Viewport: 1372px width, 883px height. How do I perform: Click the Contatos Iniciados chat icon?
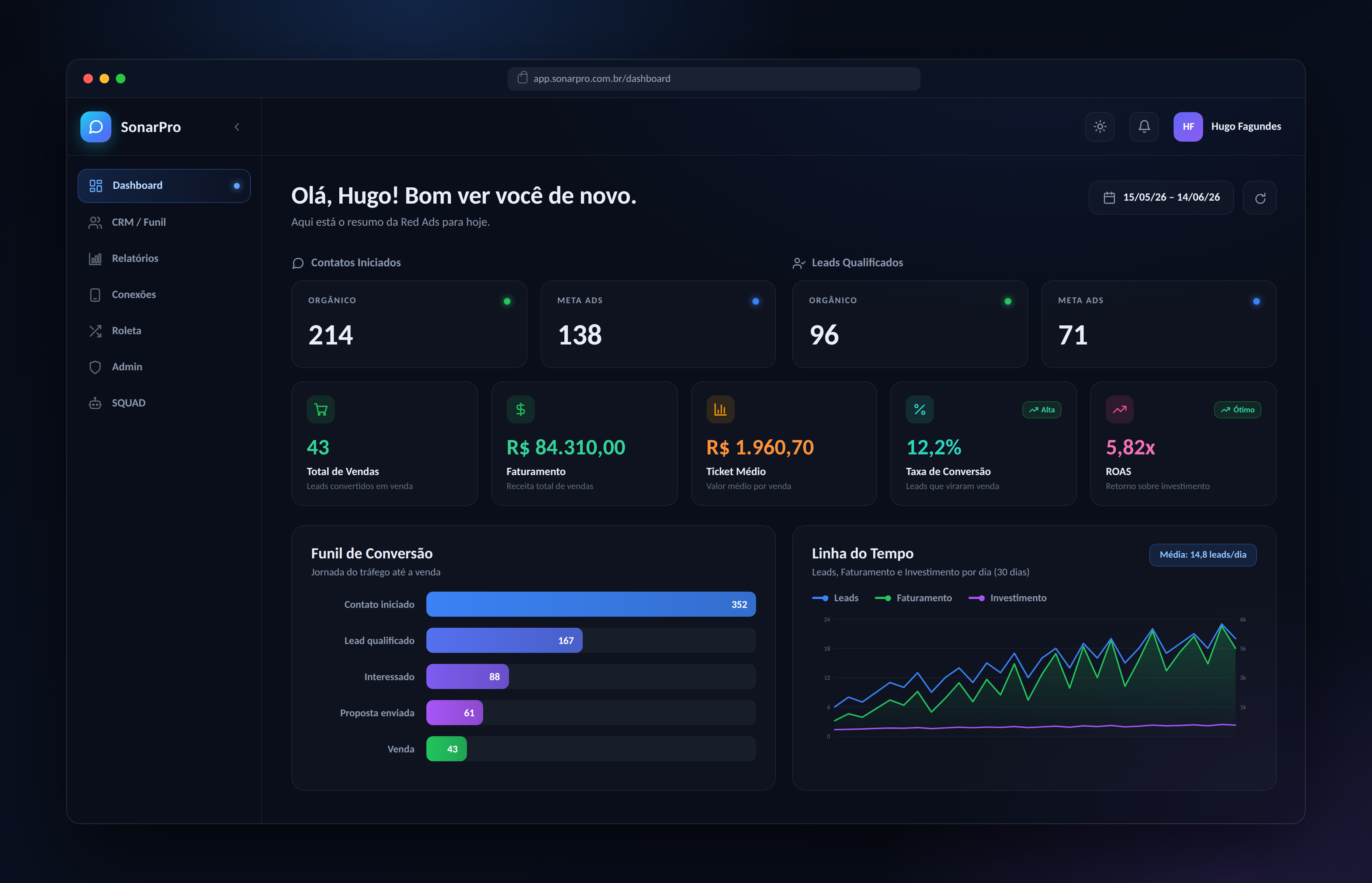[x=298, y=263]
